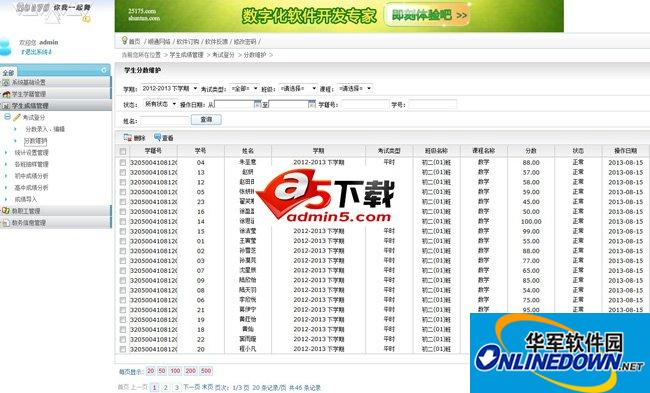Click the delete icon labeled 删除
Viewport: 650px width, 393px height.
128,137
